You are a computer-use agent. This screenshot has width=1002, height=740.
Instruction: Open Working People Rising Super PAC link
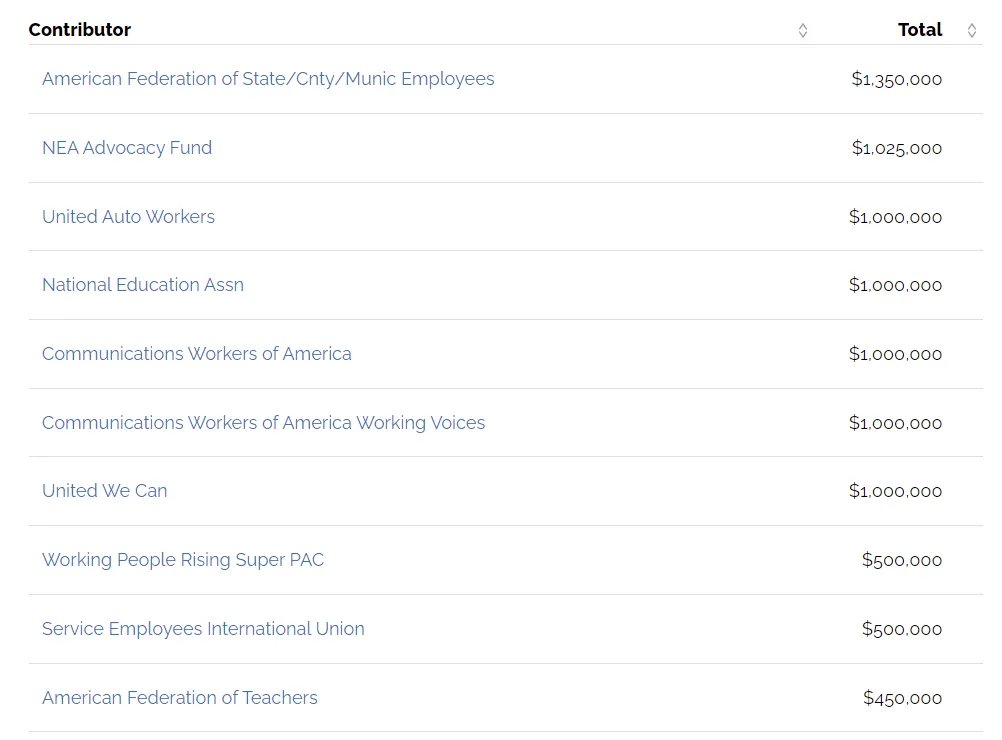(x=183, y=560)
